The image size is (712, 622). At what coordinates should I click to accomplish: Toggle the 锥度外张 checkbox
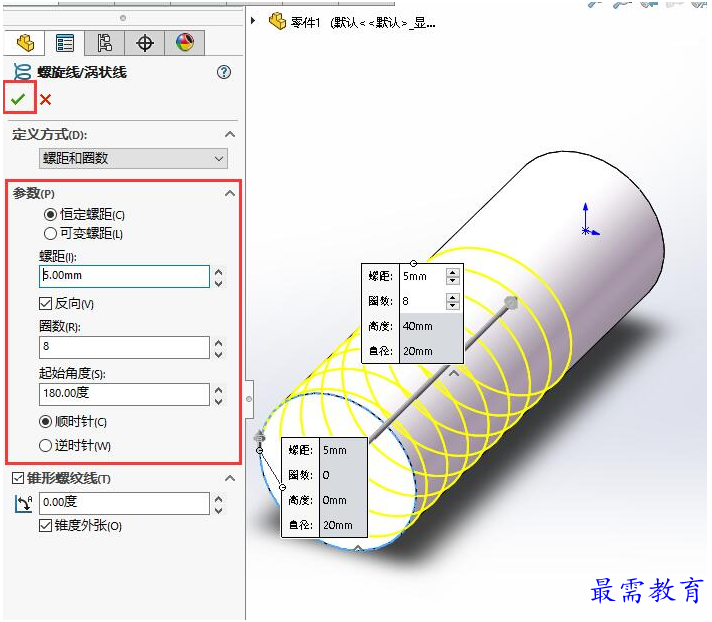click(45, 525)
